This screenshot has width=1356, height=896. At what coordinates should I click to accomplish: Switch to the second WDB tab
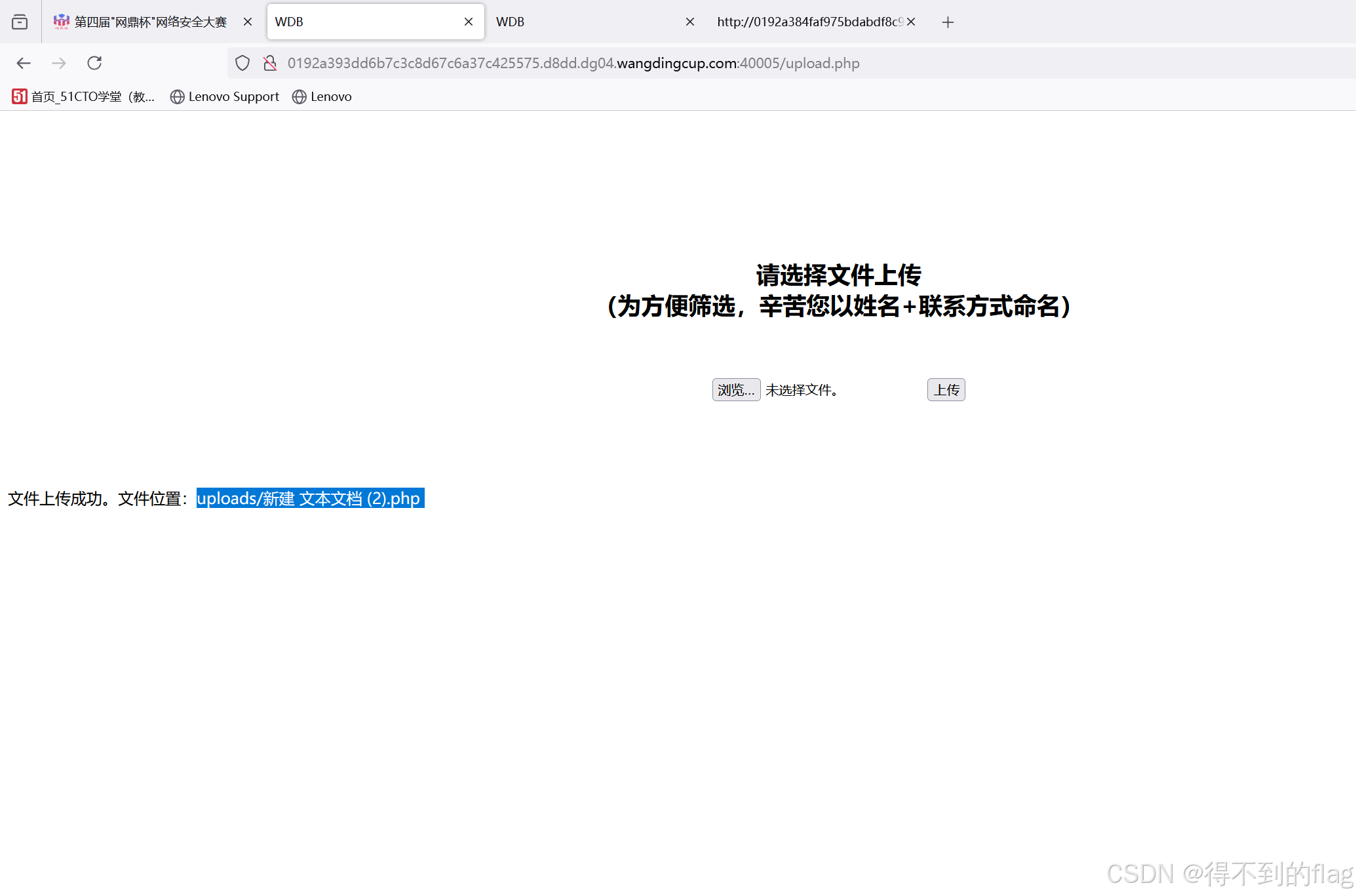577,22
